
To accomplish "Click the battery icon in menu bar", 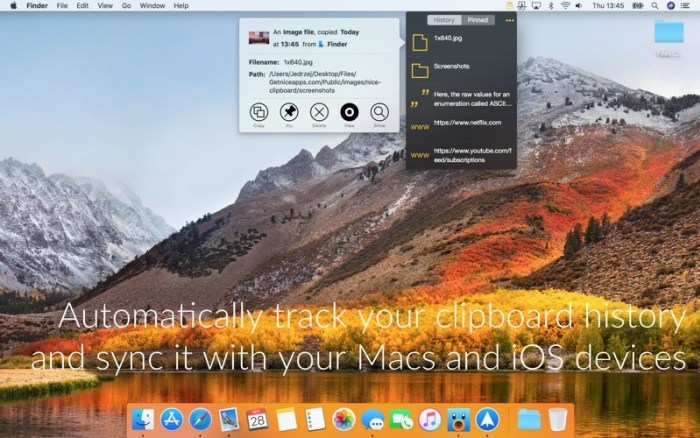I will (638, 6).
